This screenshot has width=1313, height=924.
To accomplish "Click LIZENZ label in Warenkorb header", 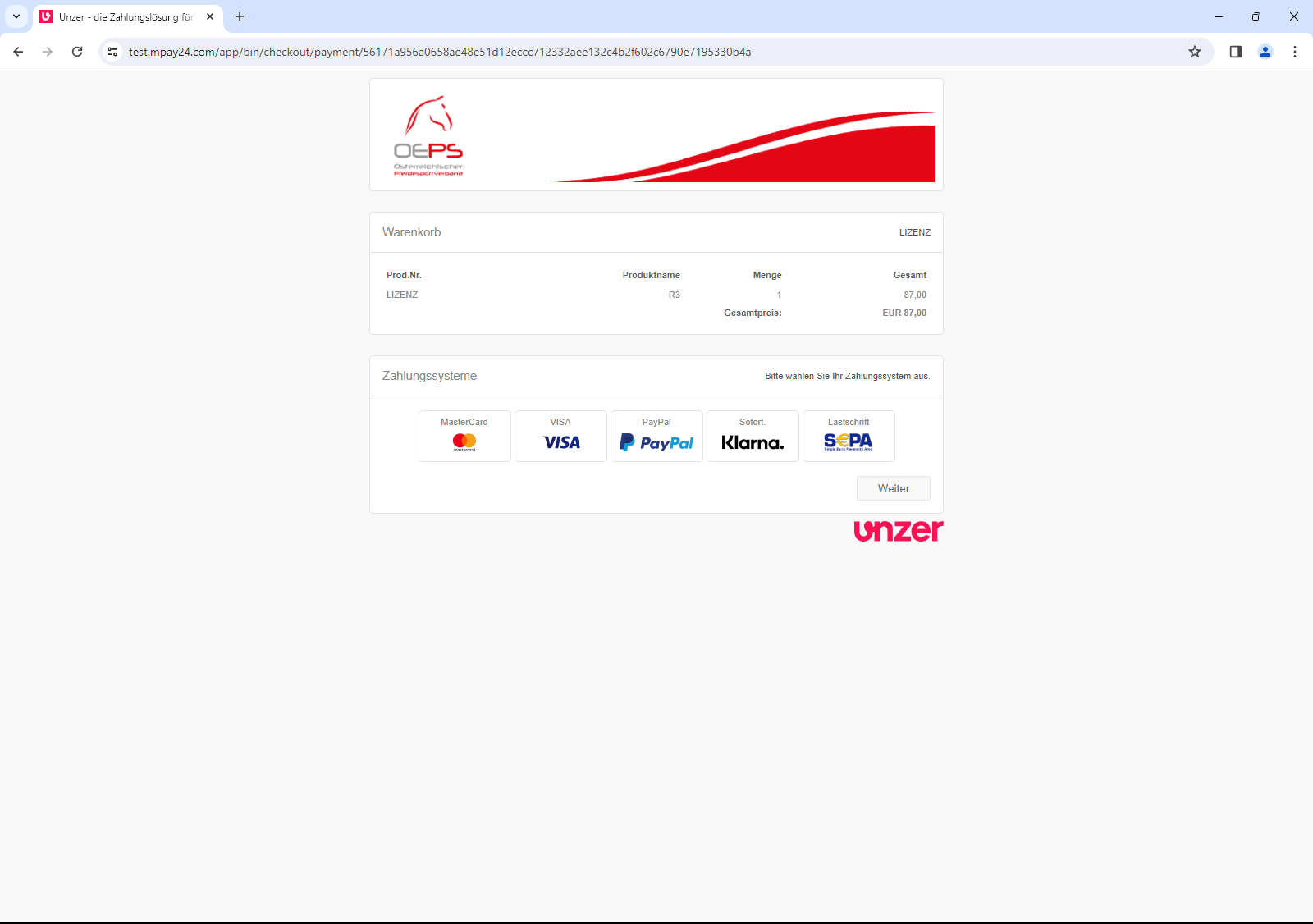I will coord(915,232).
